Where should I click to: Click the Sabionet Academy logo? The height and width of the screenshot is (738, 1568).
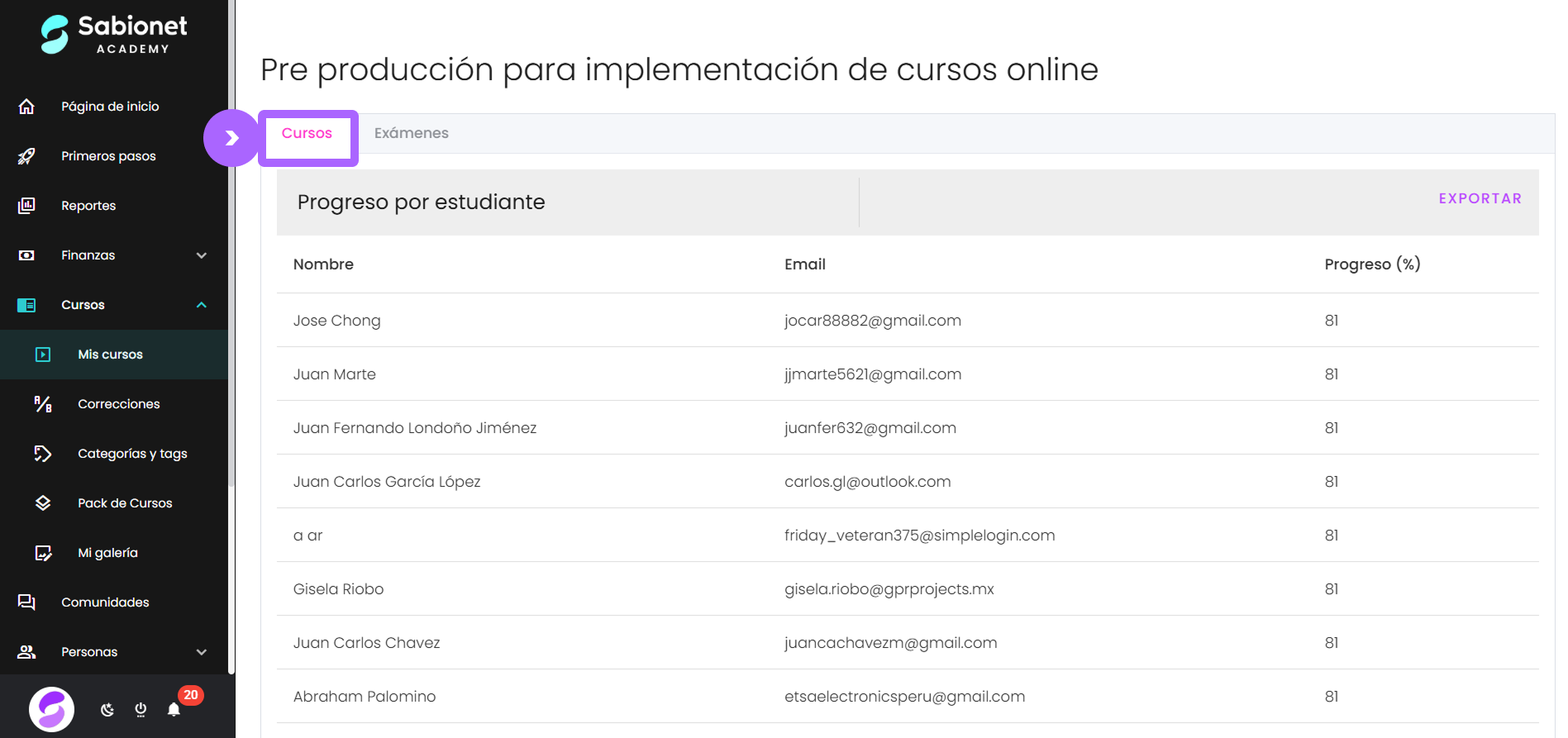click(114, 35)
